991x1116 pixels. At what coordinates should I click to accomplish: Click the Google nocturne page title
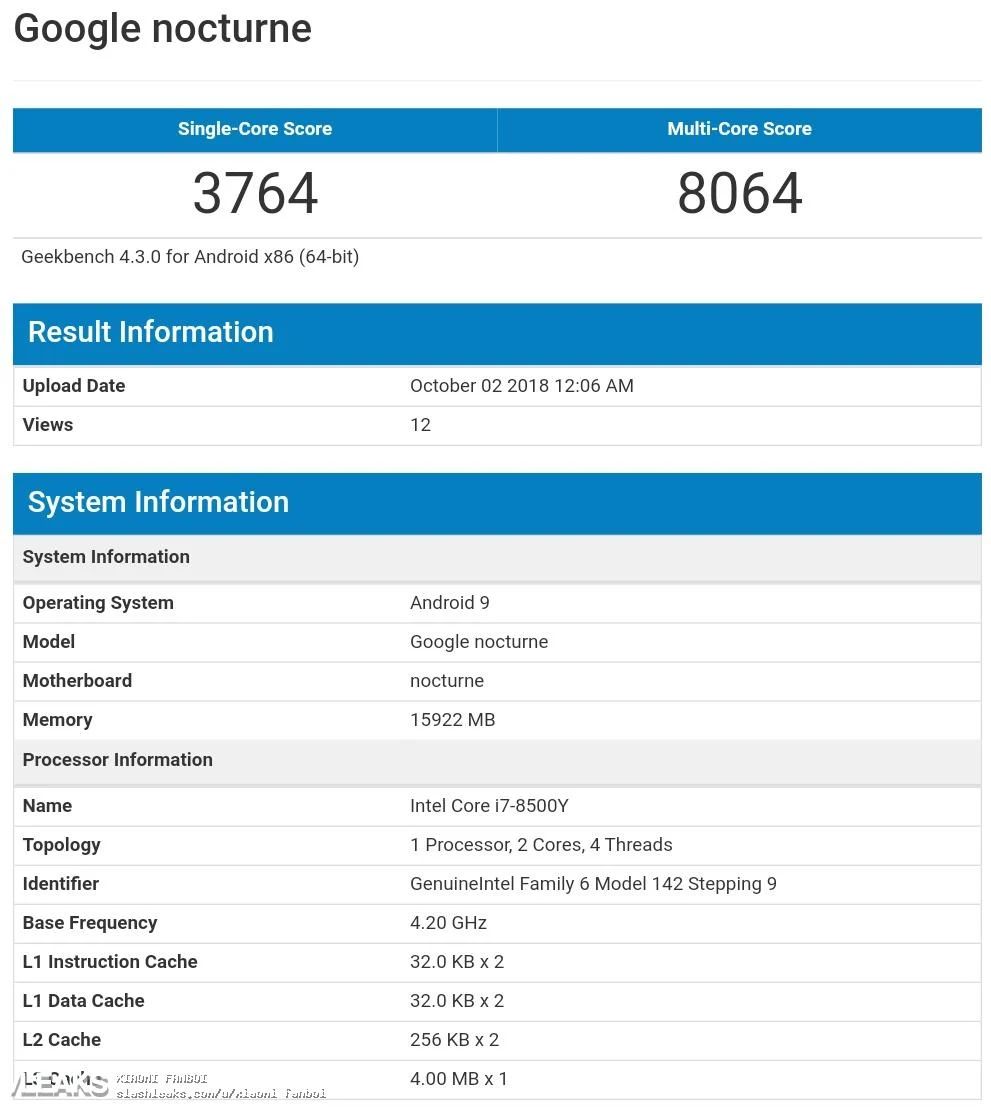[162, 28]
